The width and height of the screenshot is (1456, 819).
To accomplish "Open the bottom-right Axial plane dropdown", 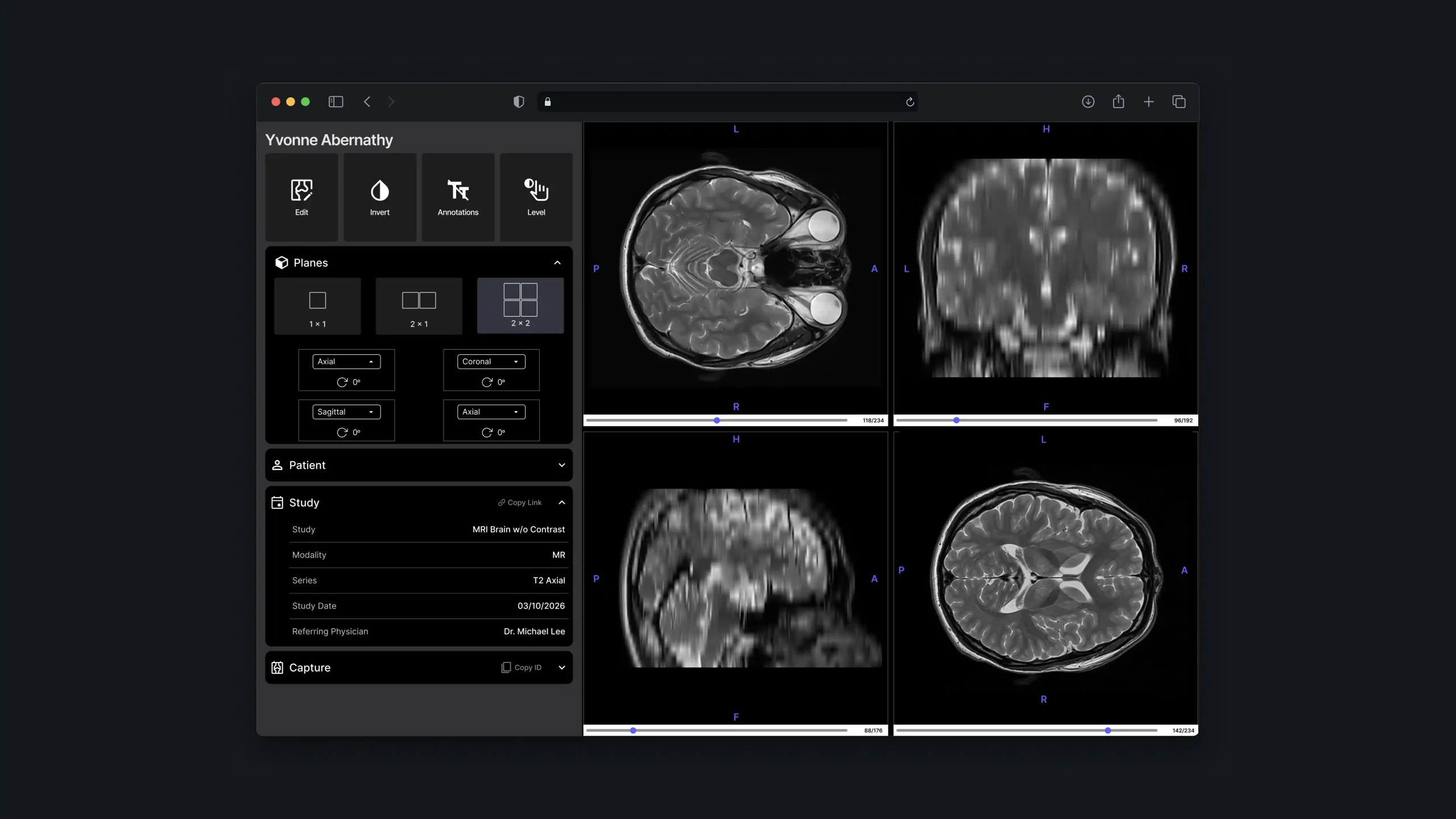I will [x=491, y=412].
